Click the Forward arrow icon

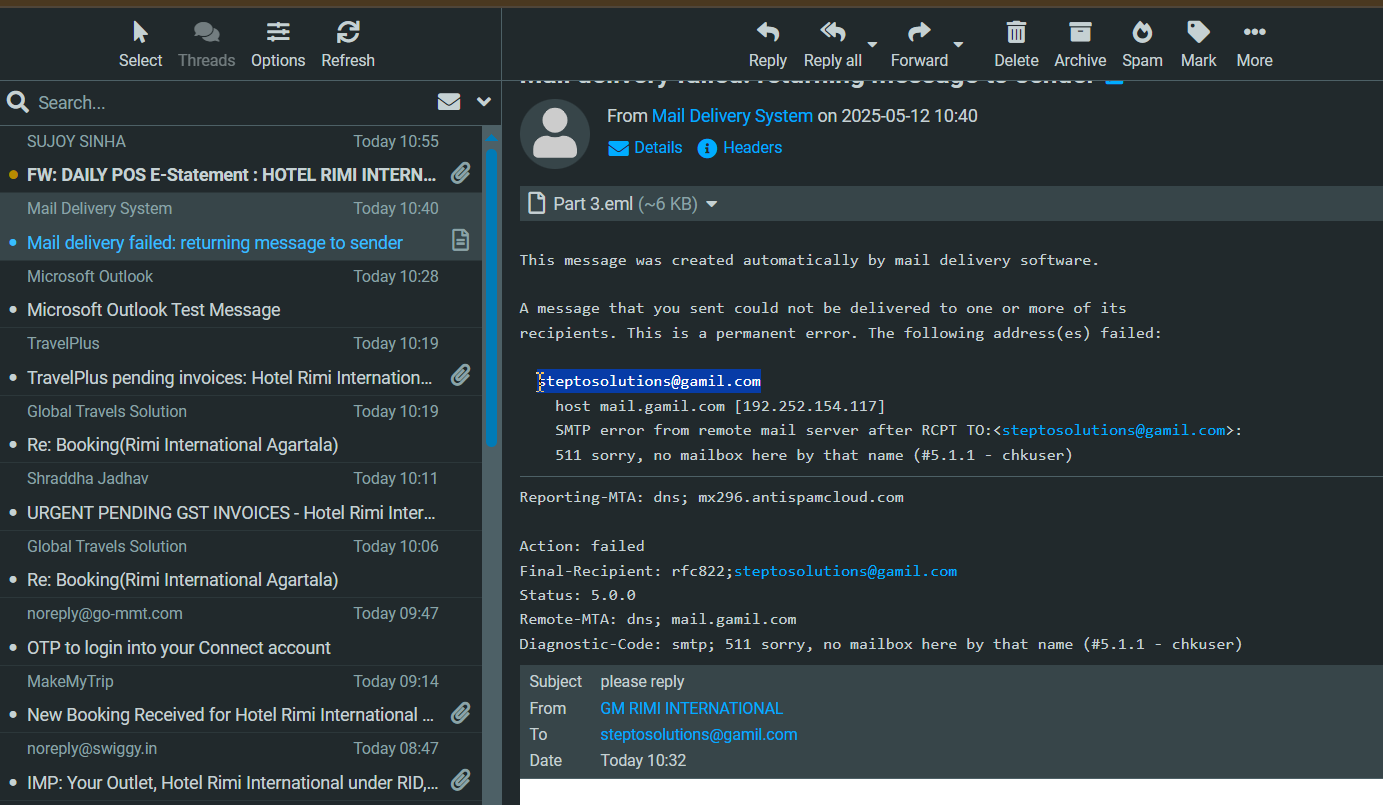click(x=919, y=34)
